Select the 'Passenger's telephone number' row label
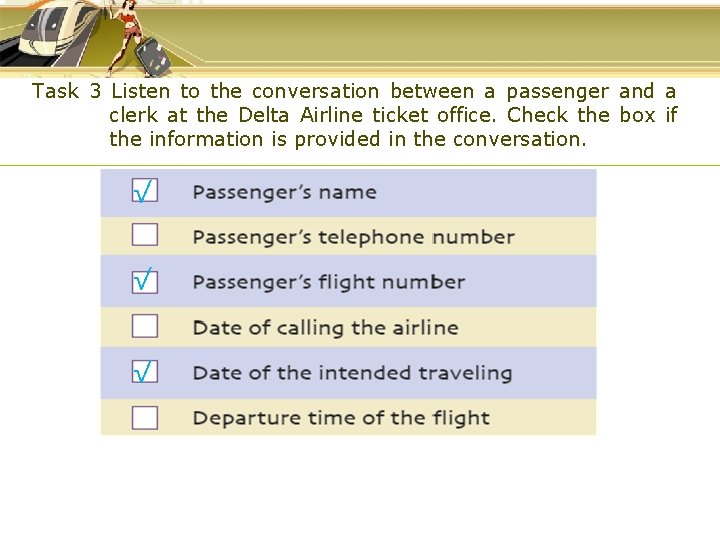The image size is (720, 540). tap(353, 237)
